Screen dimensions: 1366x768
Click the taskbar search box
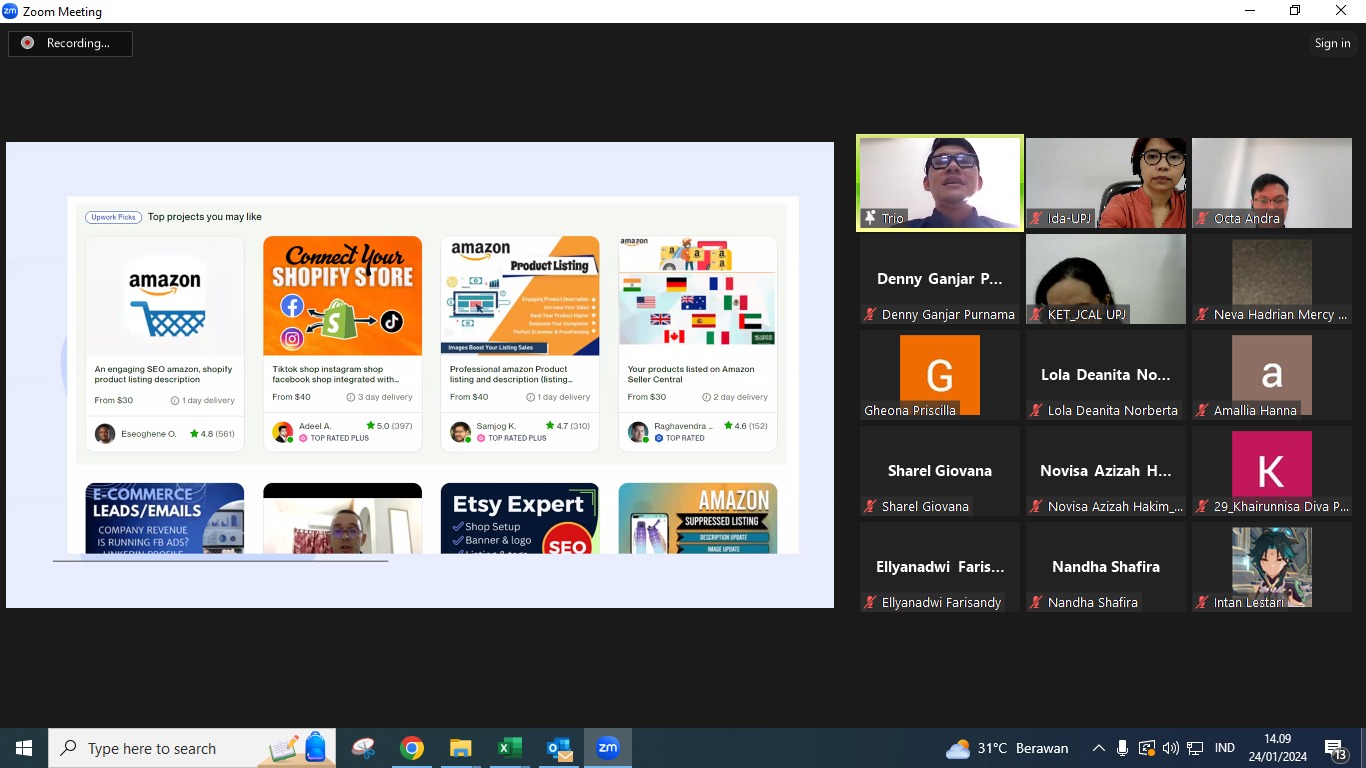pos(192,748)
